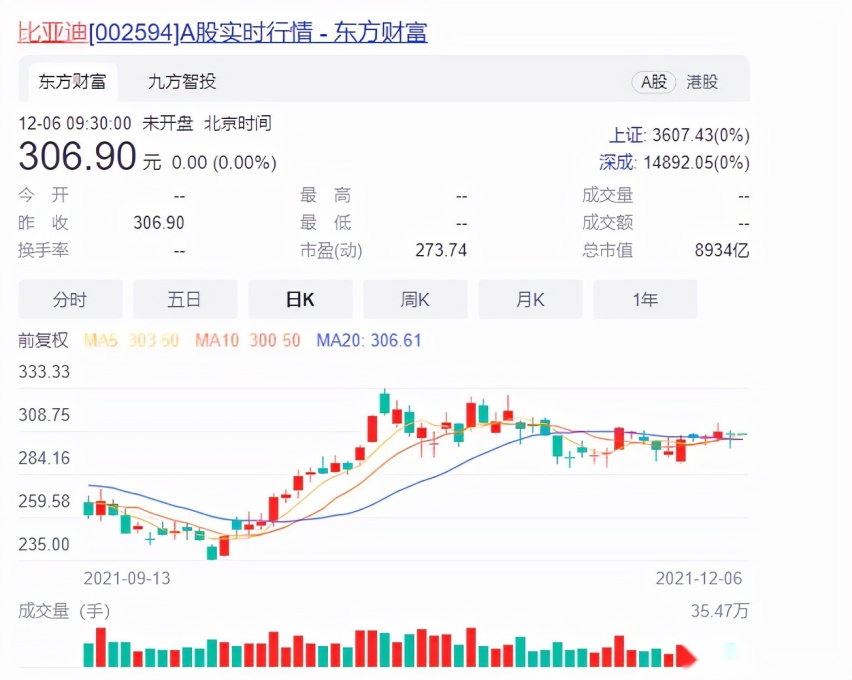Show the 分时 intraday chart
The height and width of the screenshot is (680, 852).
(70, 299)
